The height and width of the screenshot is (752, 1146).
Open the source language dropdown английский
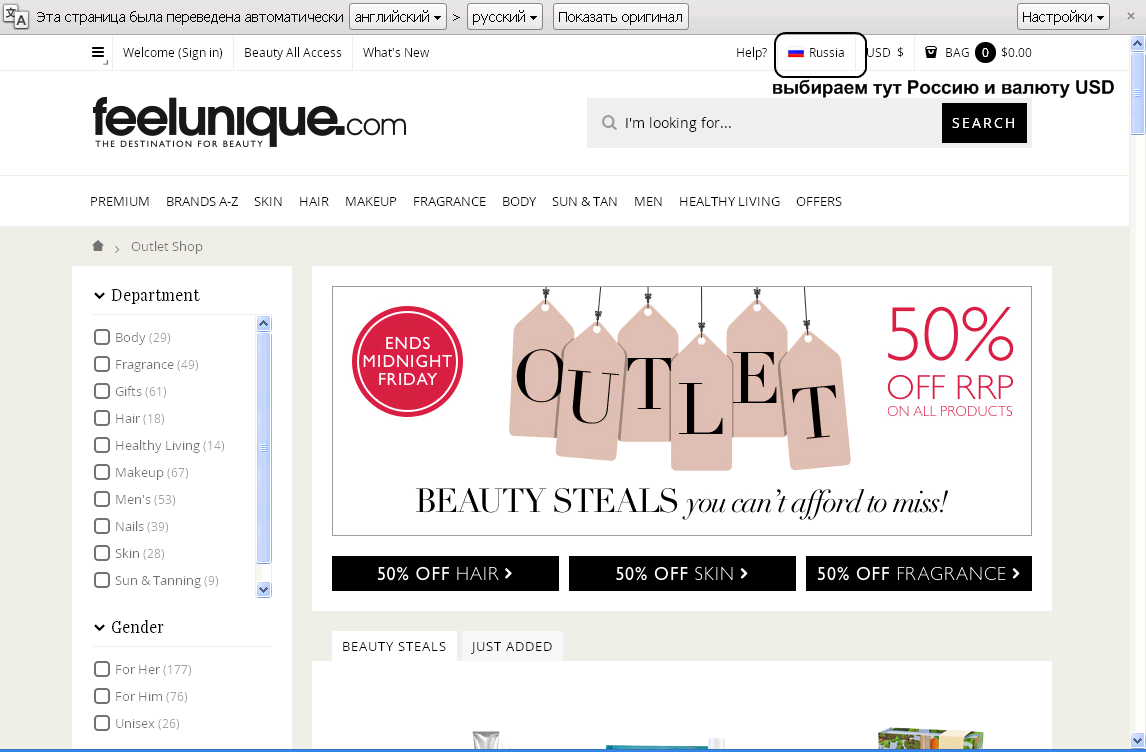[398, 17]
